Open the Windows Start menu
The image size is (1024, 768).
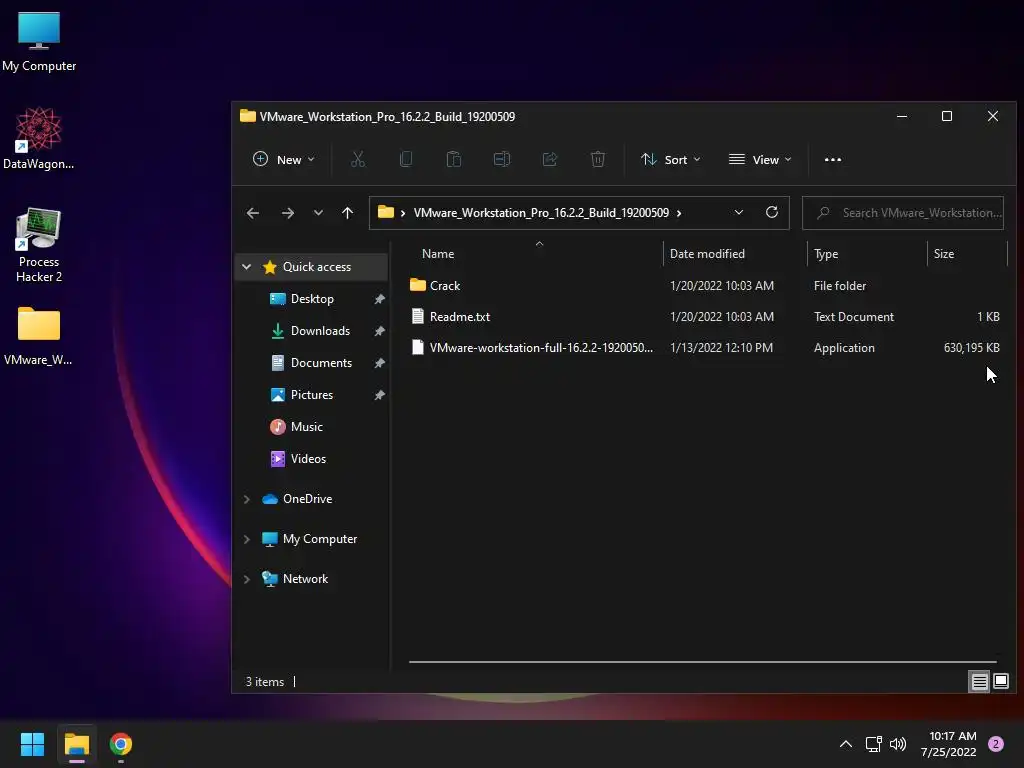(32, 744)
